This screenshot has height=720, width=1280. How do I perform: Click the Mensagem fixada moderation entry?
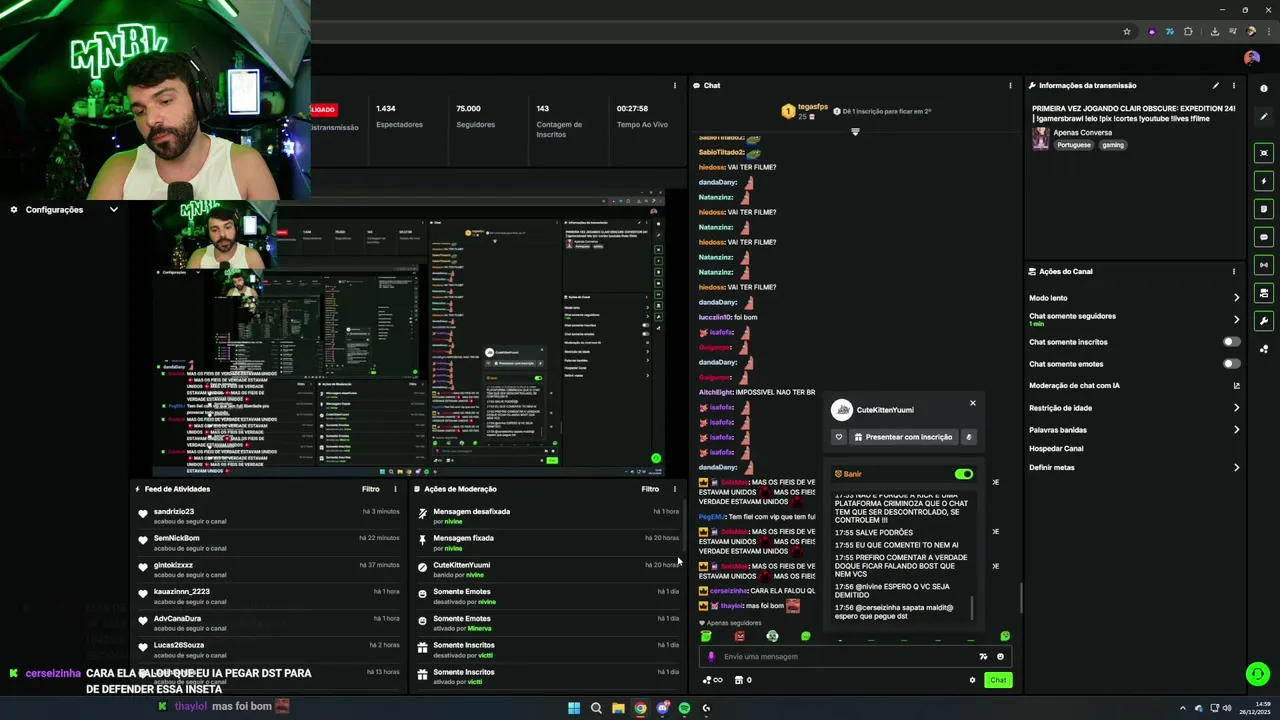click(548, 543)
